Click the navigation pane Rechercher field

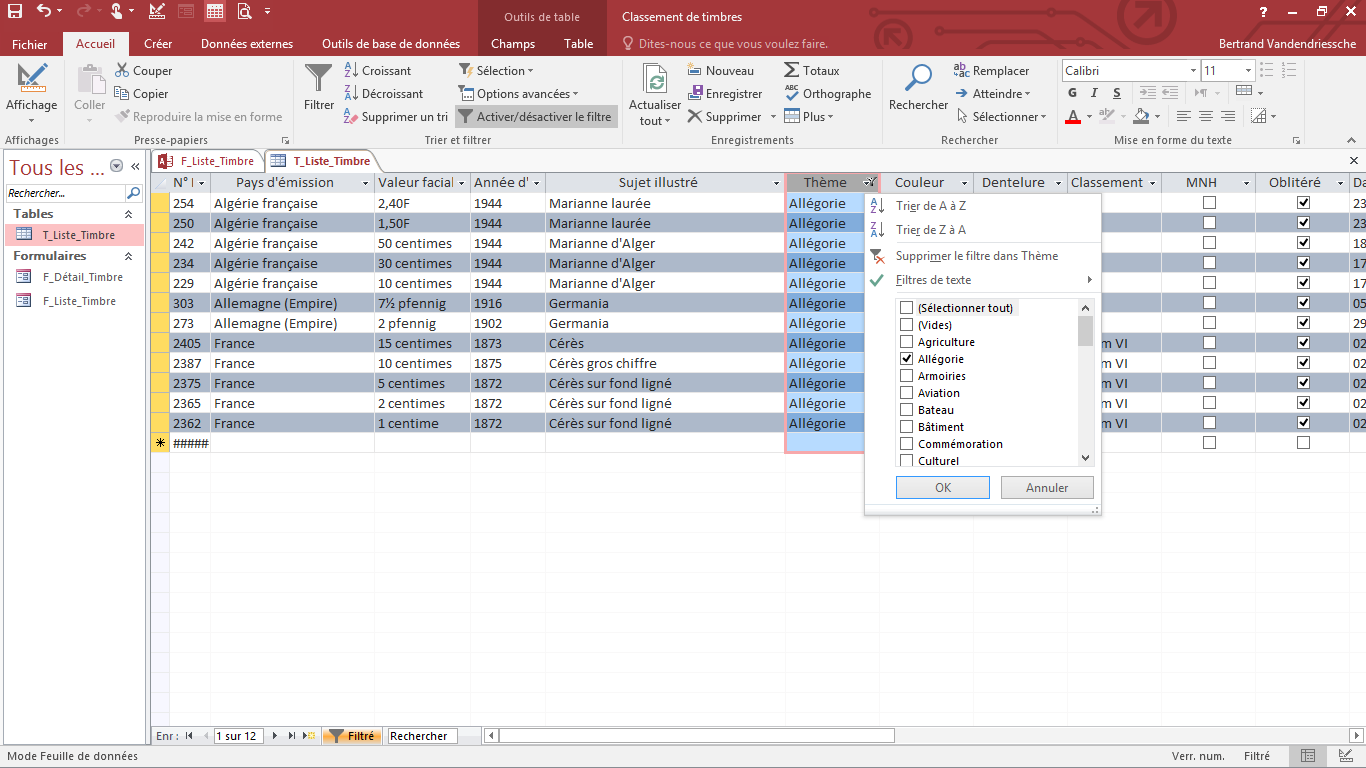coord(65,193)
